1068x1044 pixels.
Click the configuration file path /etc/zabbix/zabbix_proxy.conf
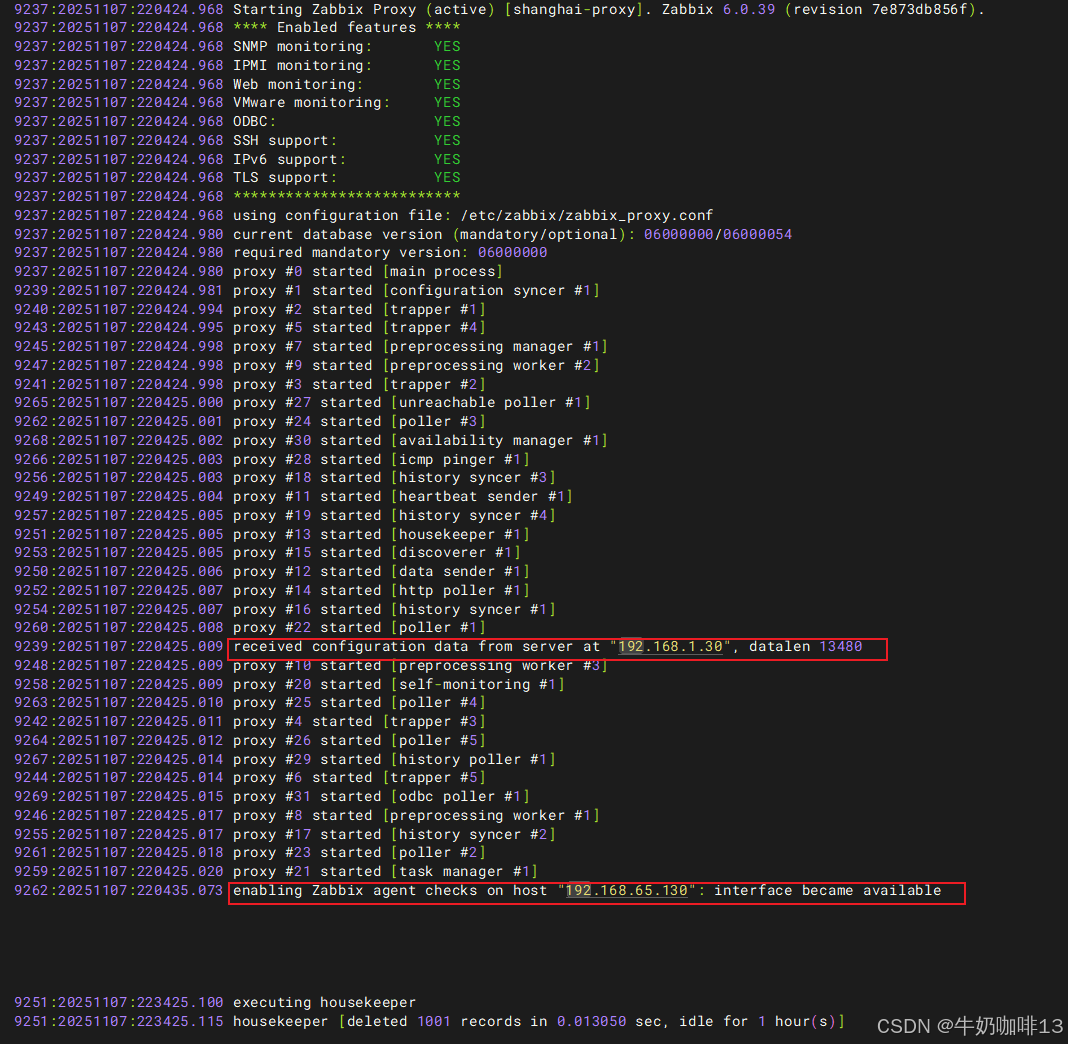click(x=586, y=215)
